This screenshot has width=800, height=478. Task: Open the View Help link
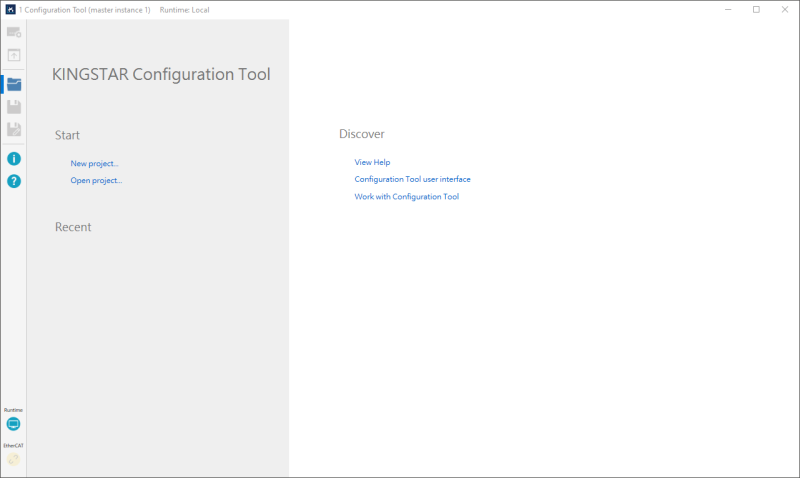[x=372, y=162]
